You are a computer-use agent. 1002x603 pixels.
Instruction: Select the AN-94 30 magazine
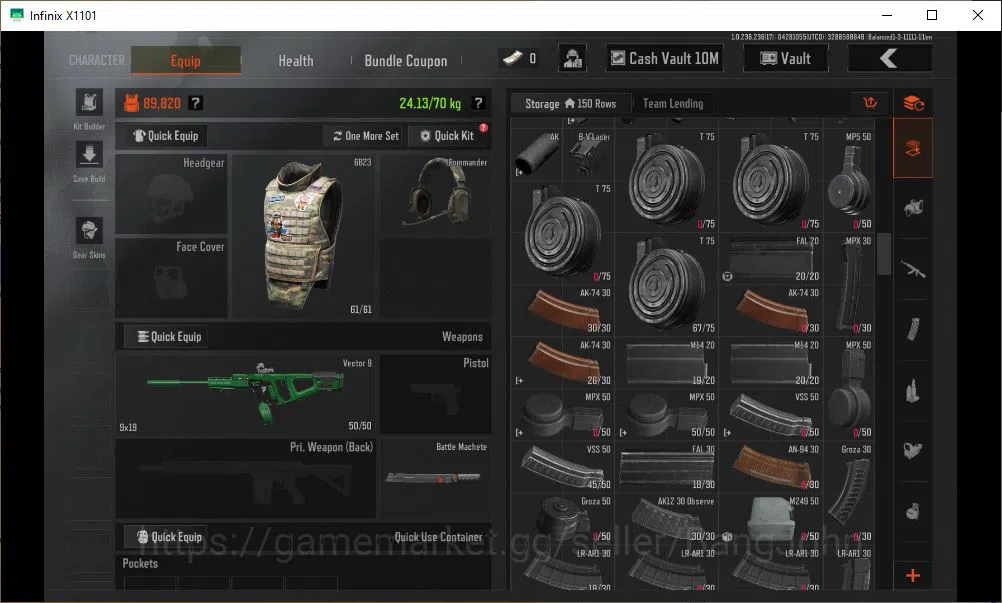pyautogui.click(x=771, y=466)
